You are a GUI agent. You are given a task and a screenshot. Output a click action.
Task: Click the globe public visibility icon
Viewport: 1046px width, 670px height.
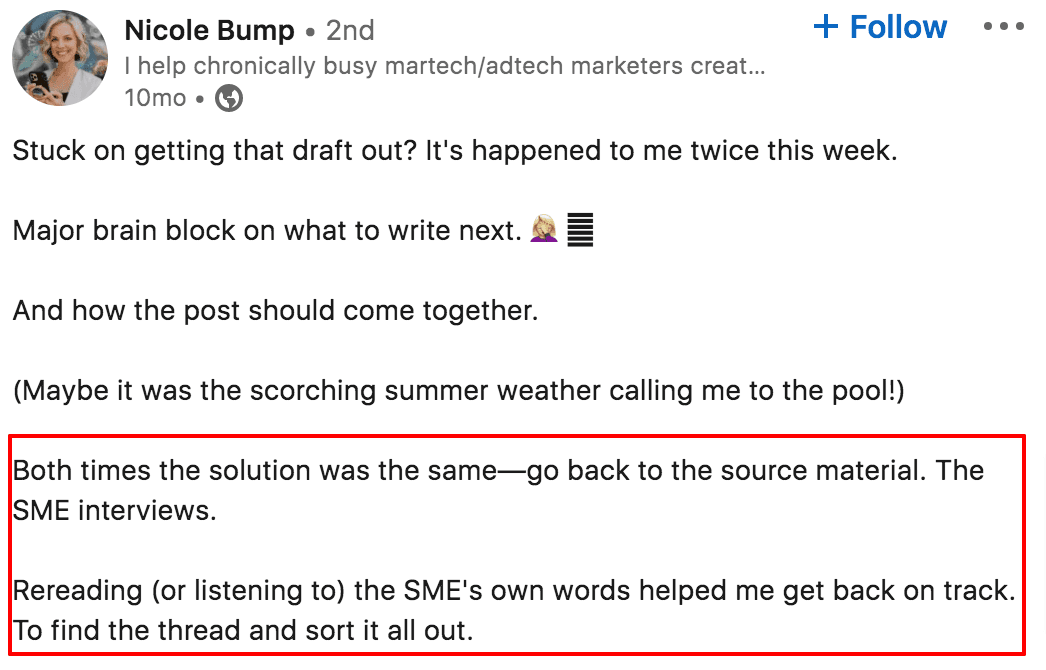(x=229, y=98)
